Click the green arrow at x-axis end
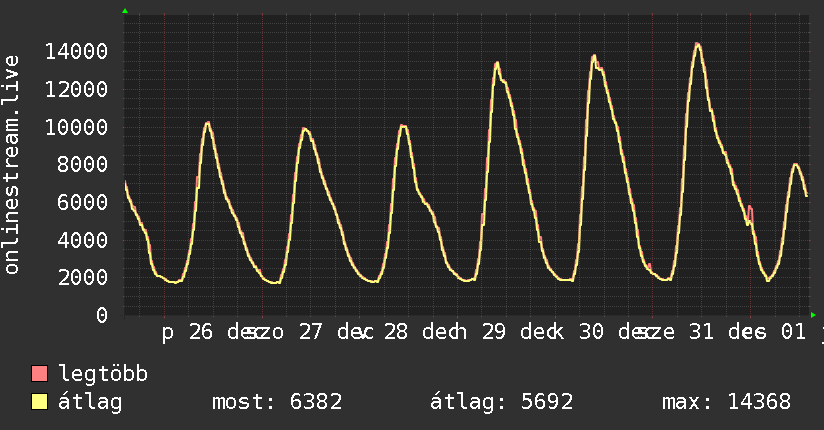824x430 pixels. click(x=813, y=315)
